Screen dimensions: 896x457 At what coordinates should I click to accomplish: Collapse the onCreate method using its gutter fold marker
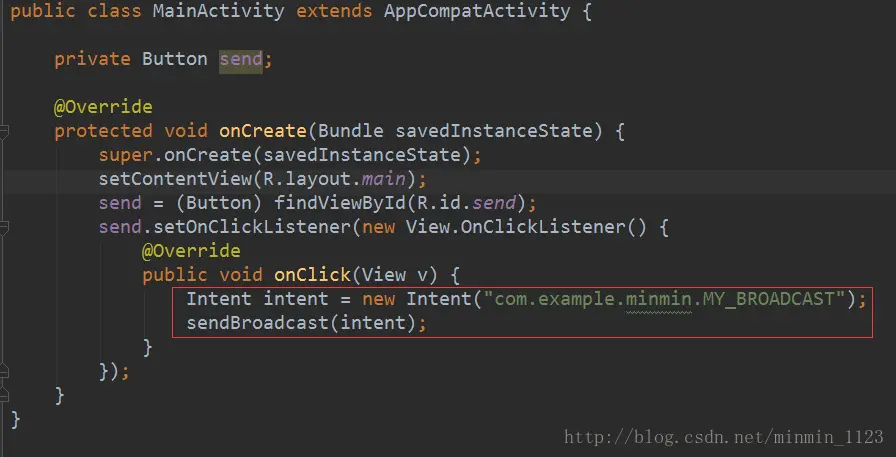point(3,131)
